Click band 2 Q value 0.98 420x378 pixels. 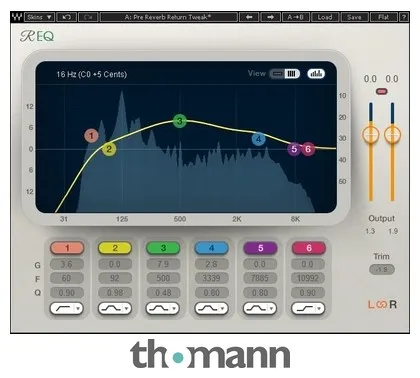pos(115,293)
